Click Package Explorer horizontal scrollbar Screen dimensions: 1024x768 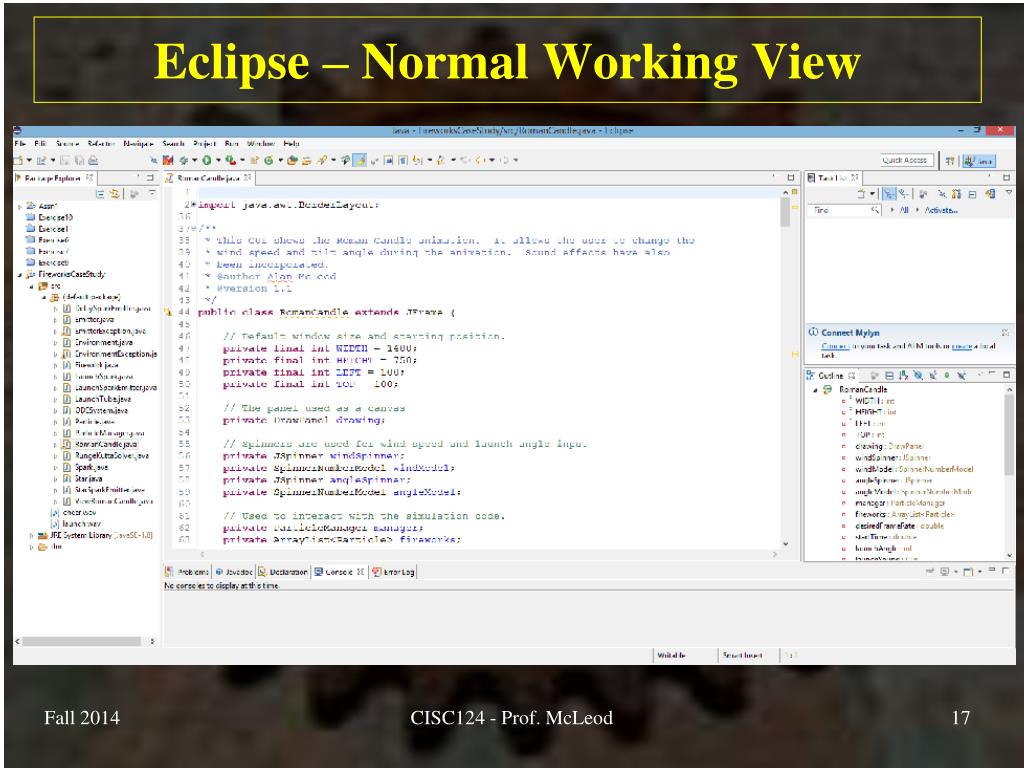tap(82, 641)
